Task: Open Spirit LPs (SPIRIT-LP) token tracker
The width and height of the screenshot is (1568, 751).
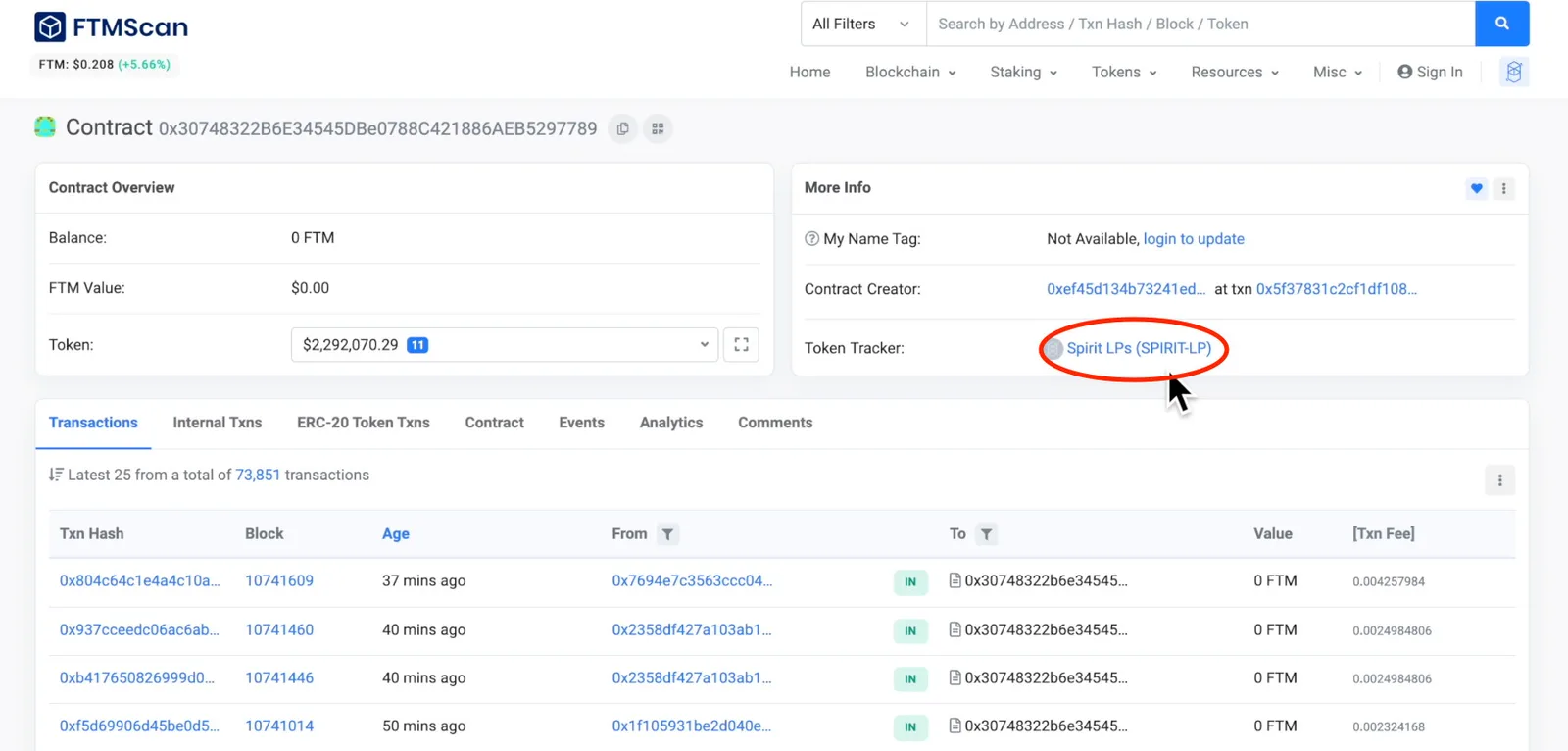Action: [1139, 348]
